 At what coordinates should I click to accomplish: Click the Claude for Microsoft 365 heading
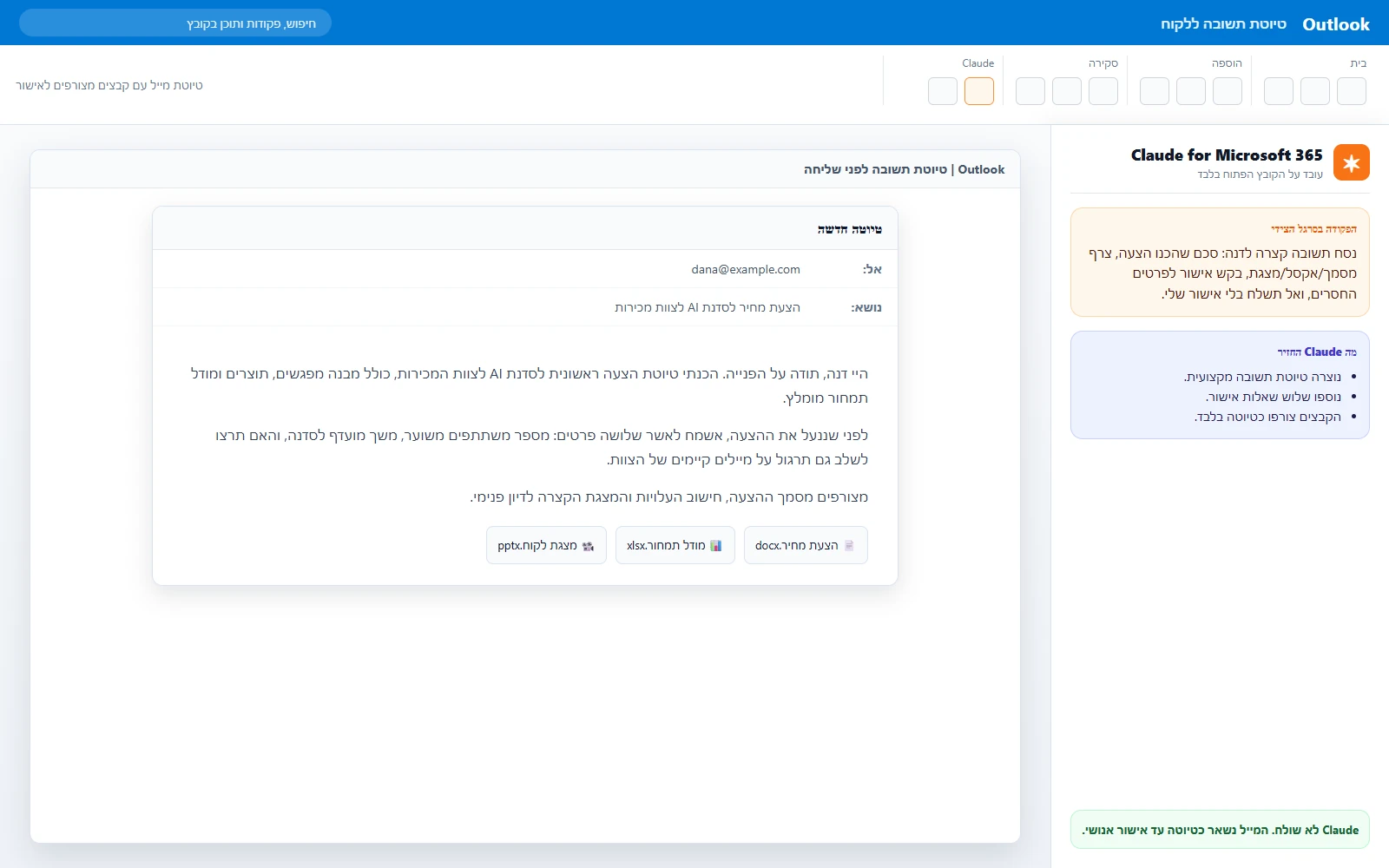[1227, 155]
